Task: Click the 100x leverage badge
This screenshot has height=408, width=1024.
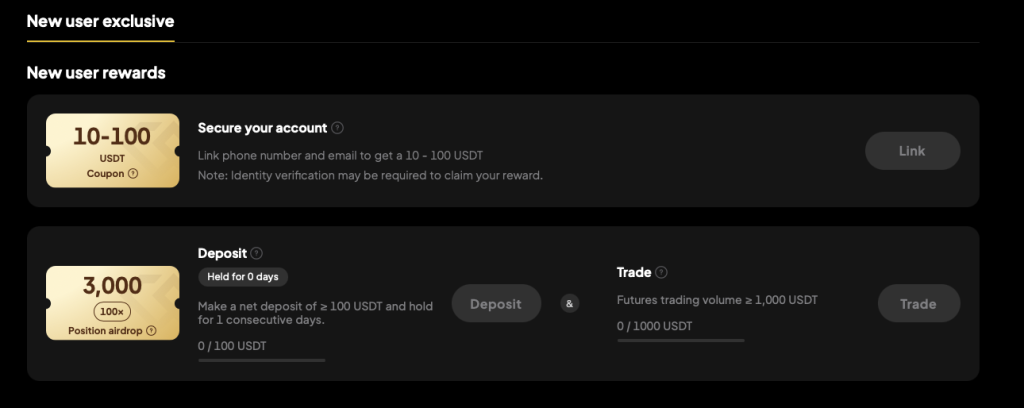Action: [112, 310]
